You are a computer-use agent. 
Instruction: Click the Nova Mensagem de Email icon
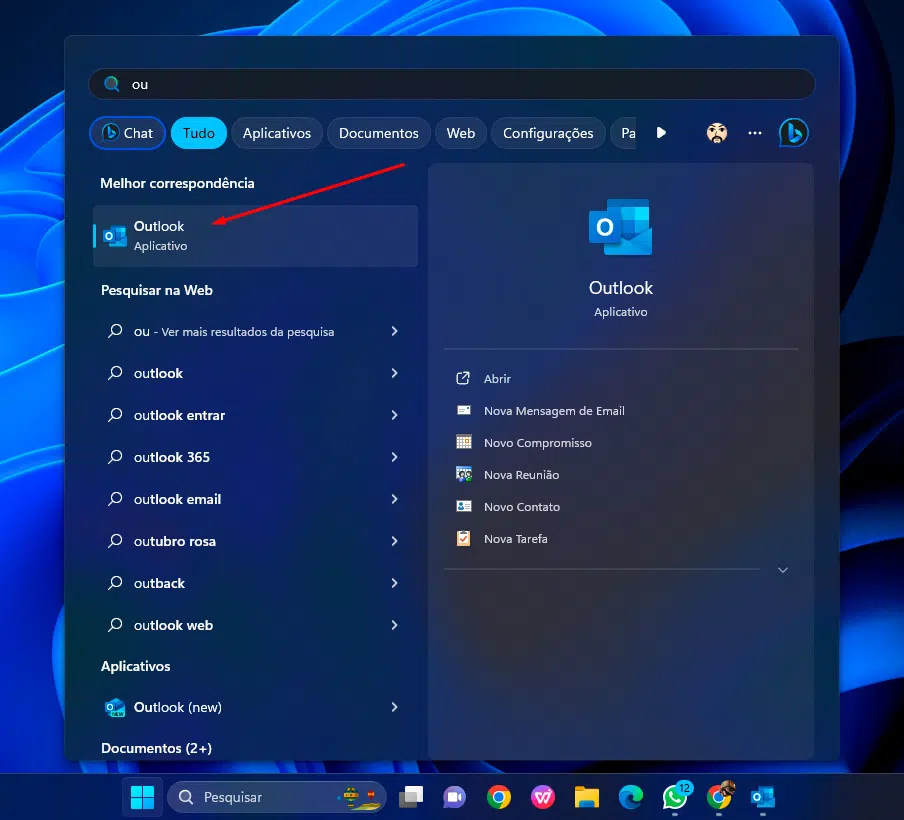(x=464, y=410)
